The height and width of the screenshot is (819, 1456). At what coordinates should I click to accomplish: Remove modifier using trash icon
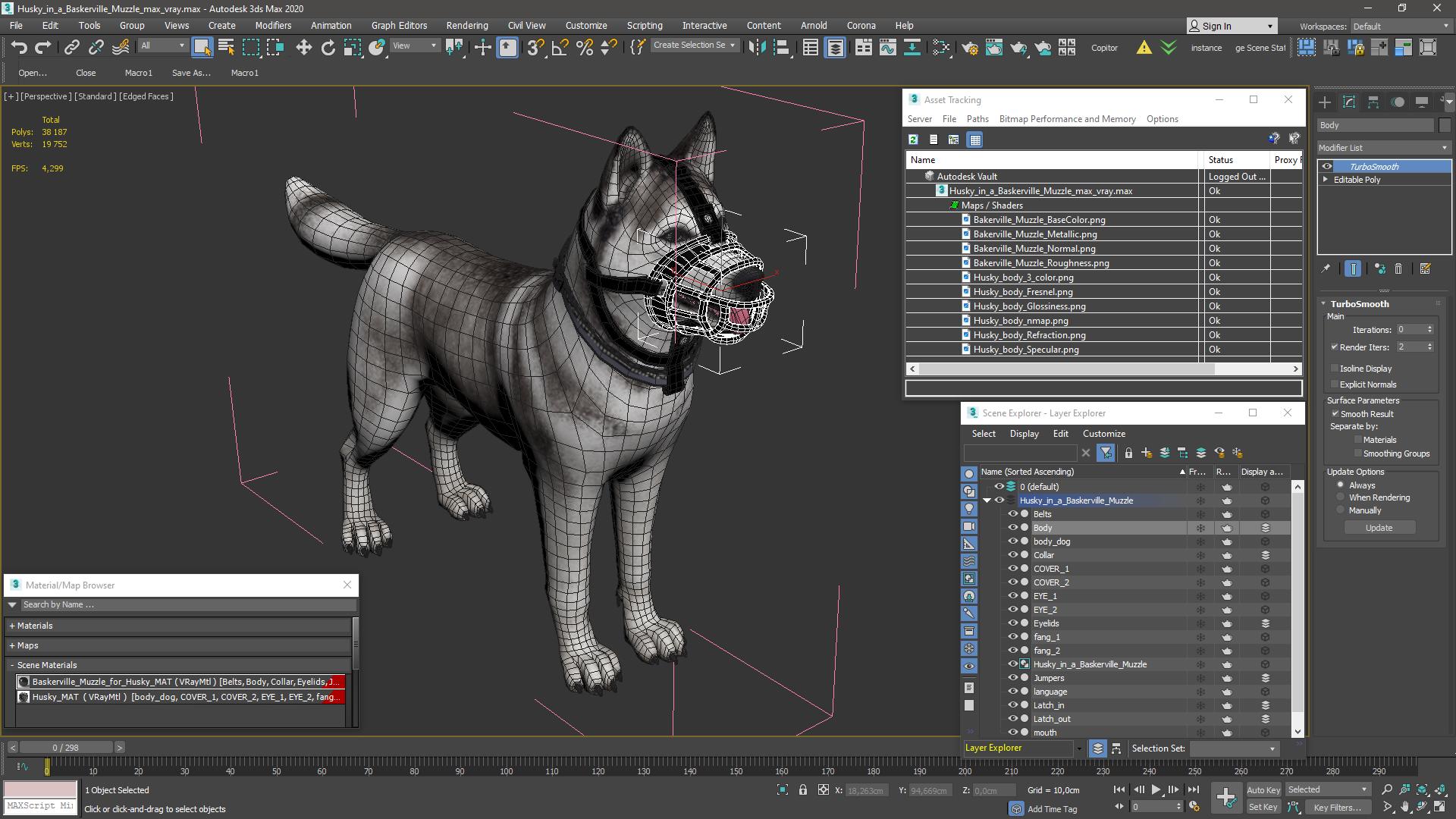click(1398, 268)
